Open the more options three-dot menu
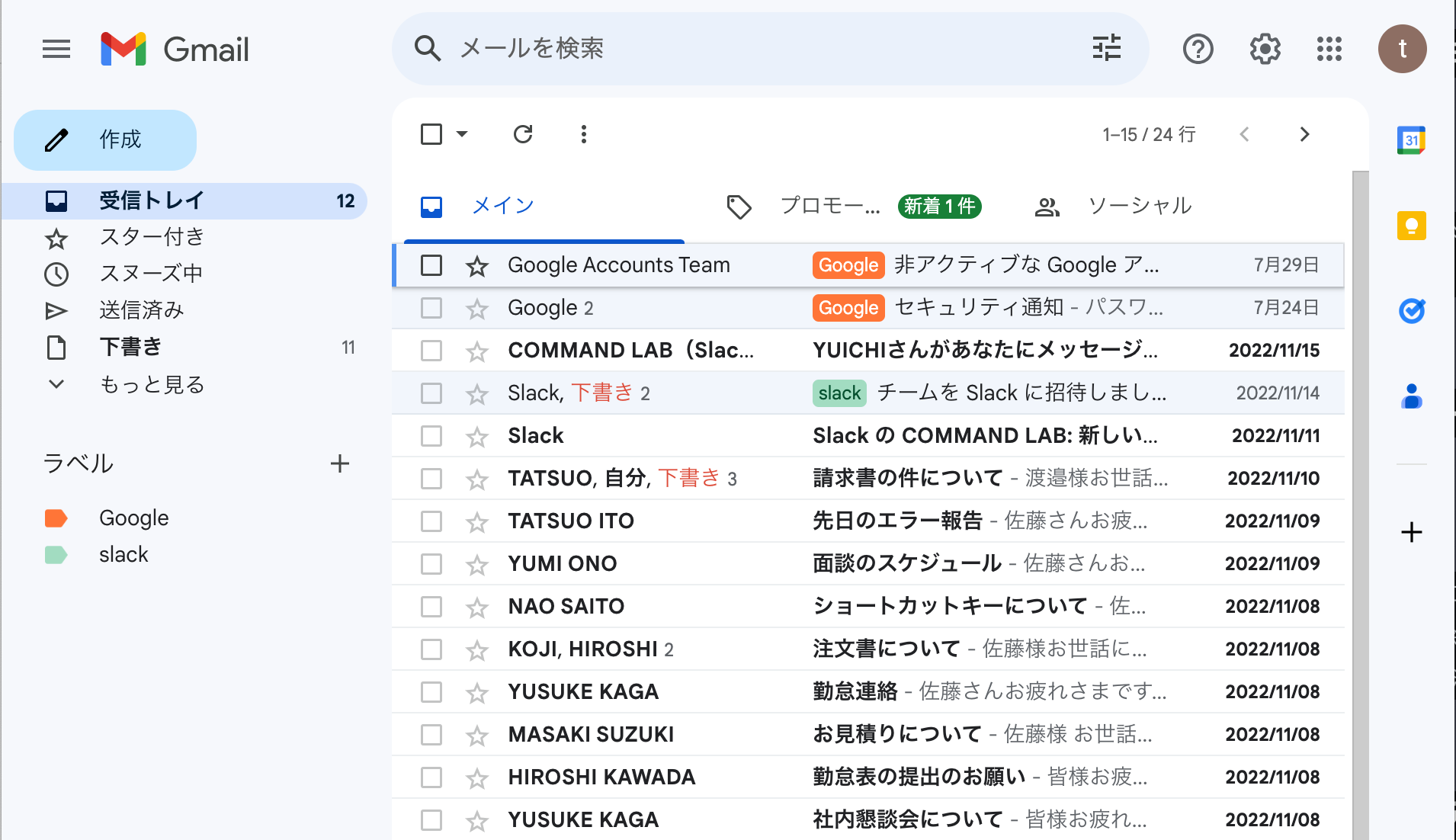The height and width of the screenshot is (840, 1456). [584, 135]
